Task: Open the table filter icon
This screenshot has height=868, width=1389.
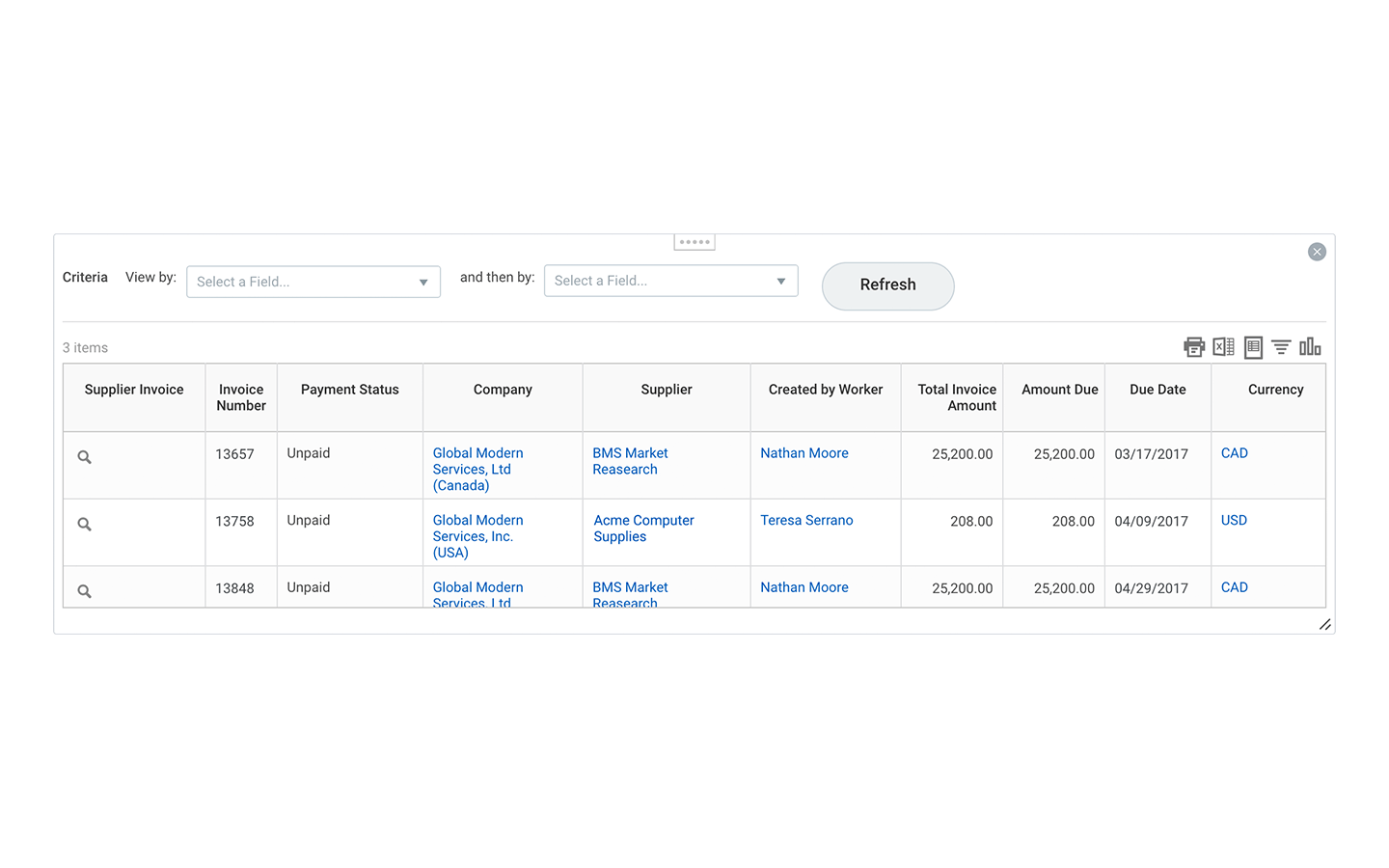Action: [x=1281, y=347]
